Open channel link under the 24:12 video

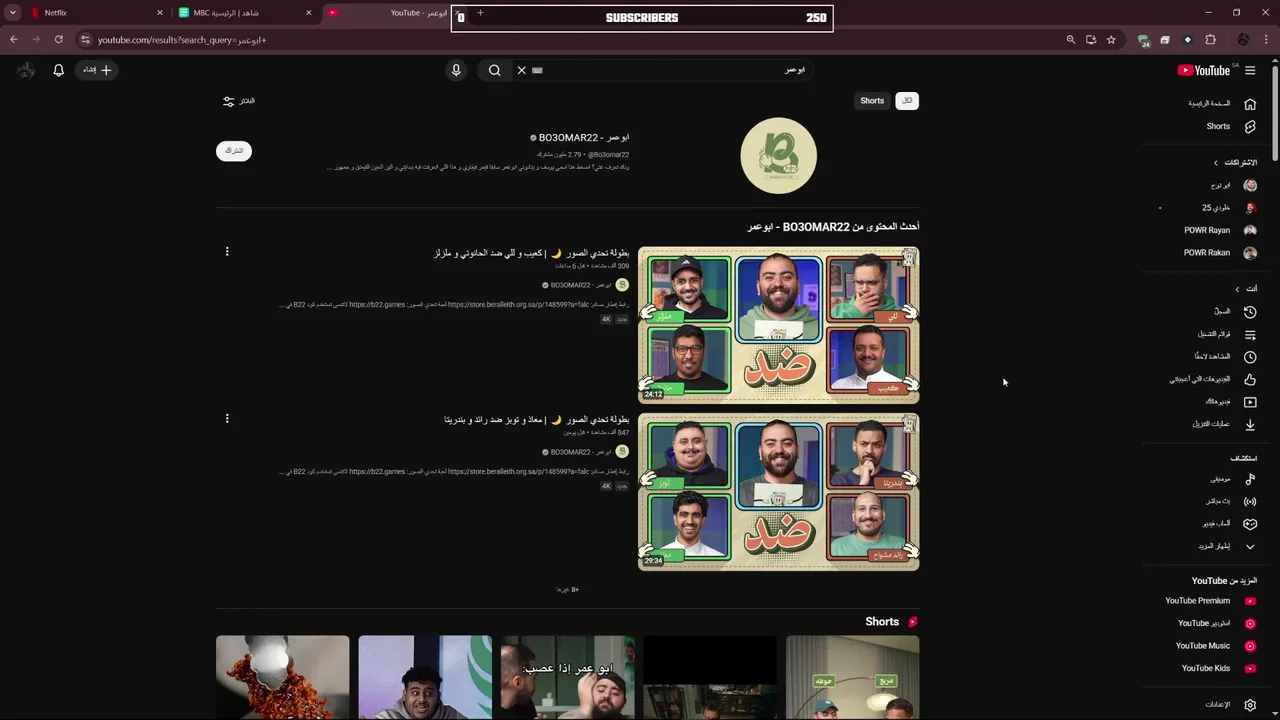pyautogui.click(x=581, y=285)
